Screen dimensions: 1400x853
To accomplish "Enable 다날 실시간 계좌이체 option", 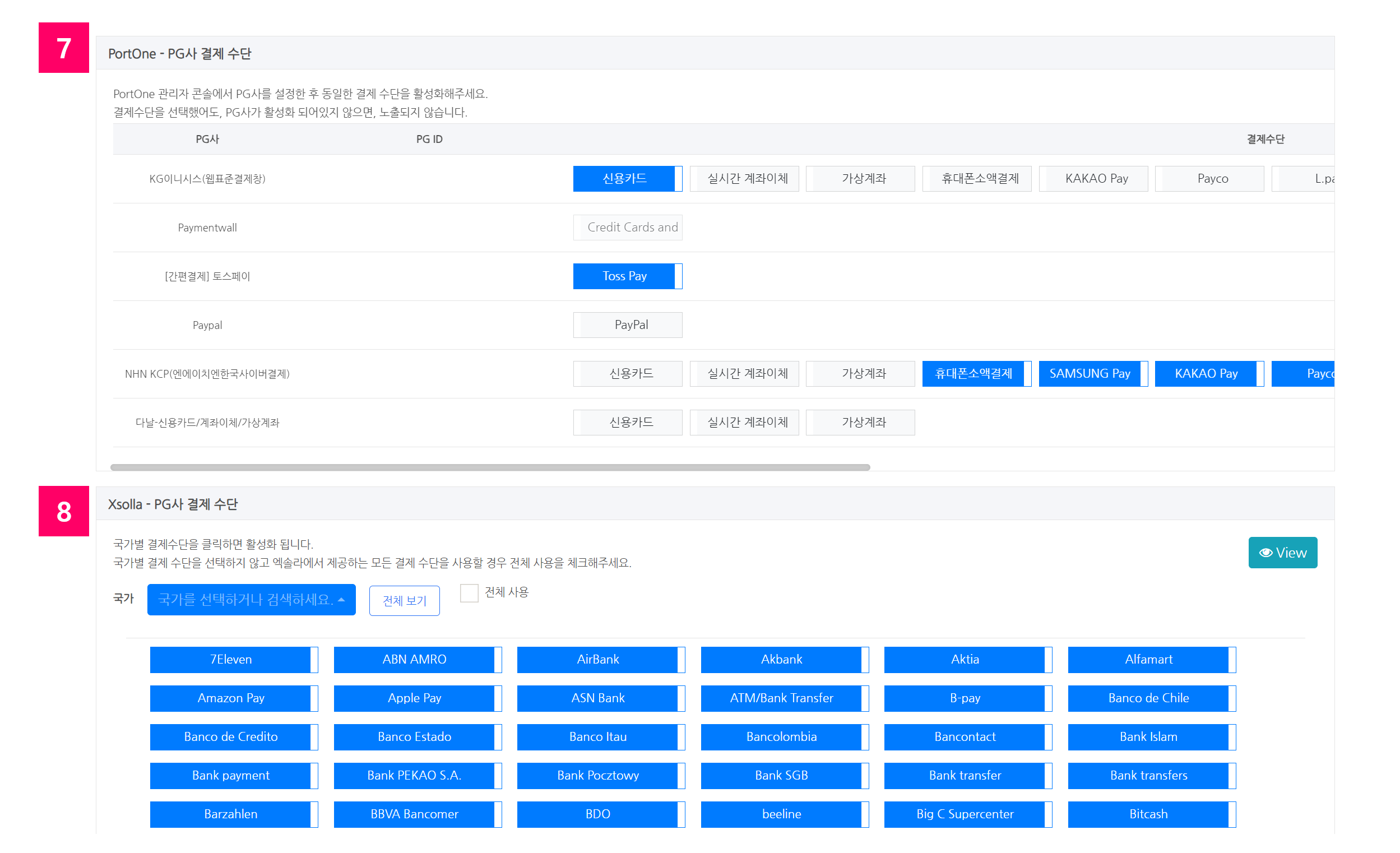I will 744,423.
